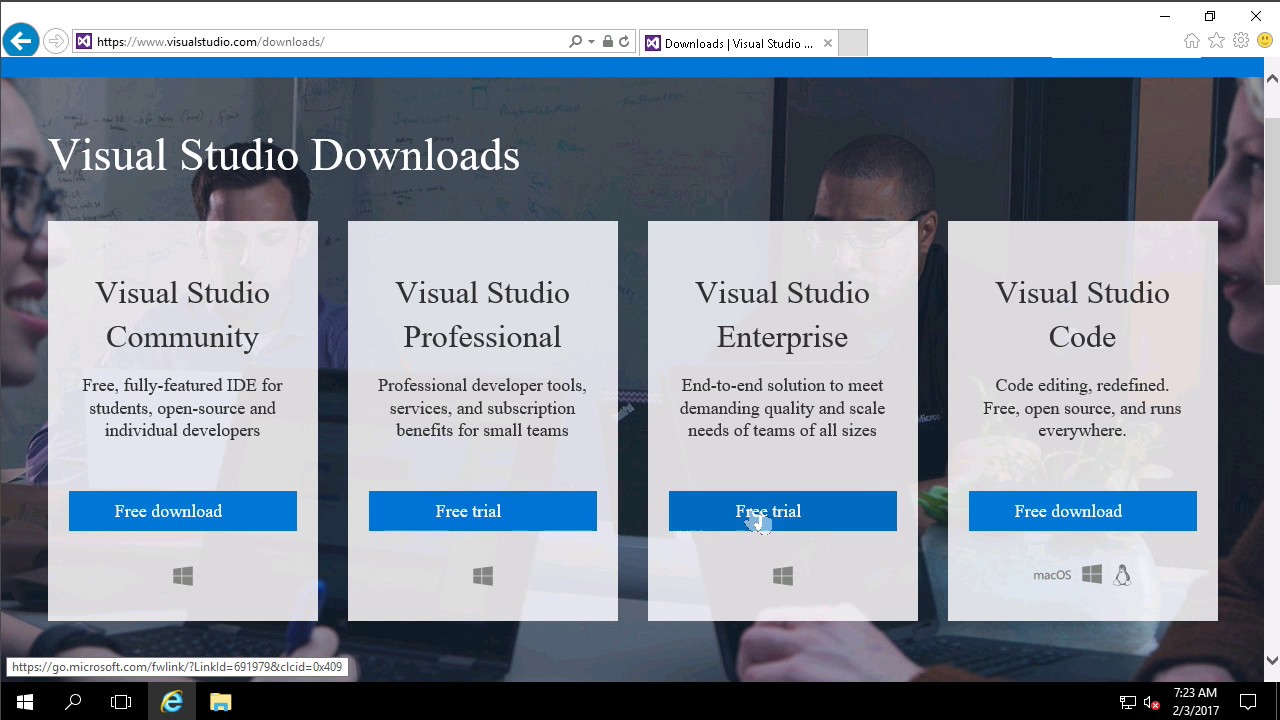This screenshot has height=720, width=1280.
Task: Click the Visual Studio Community heading
Action: [x=182, y=314]
